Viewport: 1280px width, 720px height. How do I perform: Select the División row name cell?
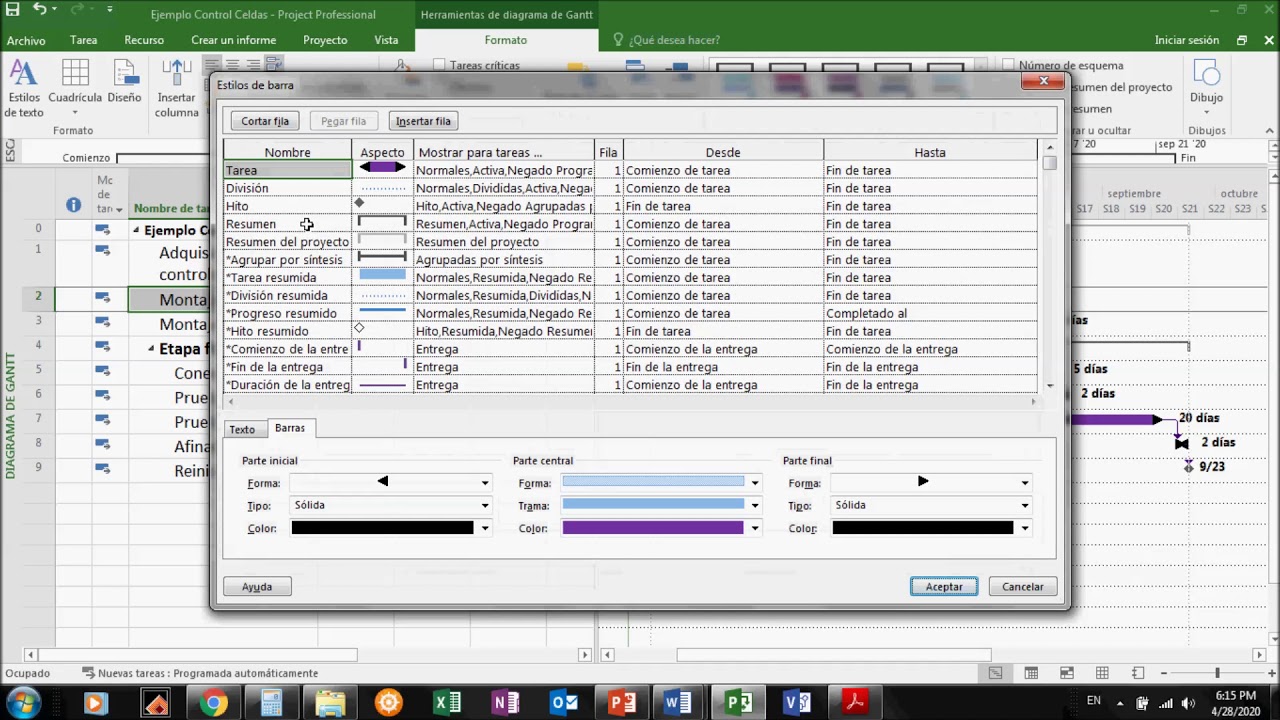[x=287, y=188]
